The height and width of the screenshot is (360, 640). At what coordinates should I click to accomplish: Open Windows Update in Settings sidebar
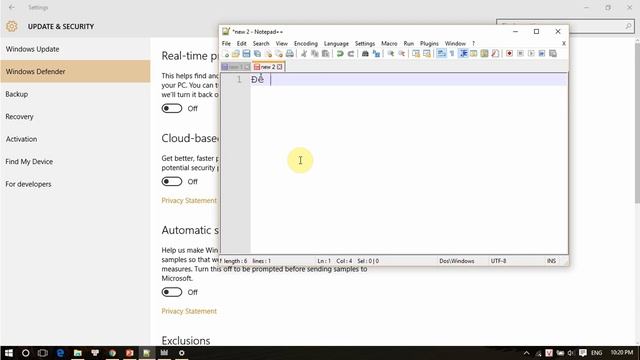point(75,49)
